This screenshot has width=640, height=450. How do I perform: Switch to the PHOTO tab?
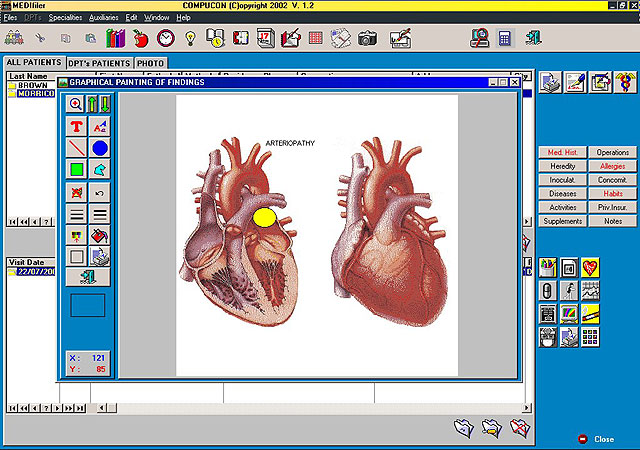tap(150, 63)
